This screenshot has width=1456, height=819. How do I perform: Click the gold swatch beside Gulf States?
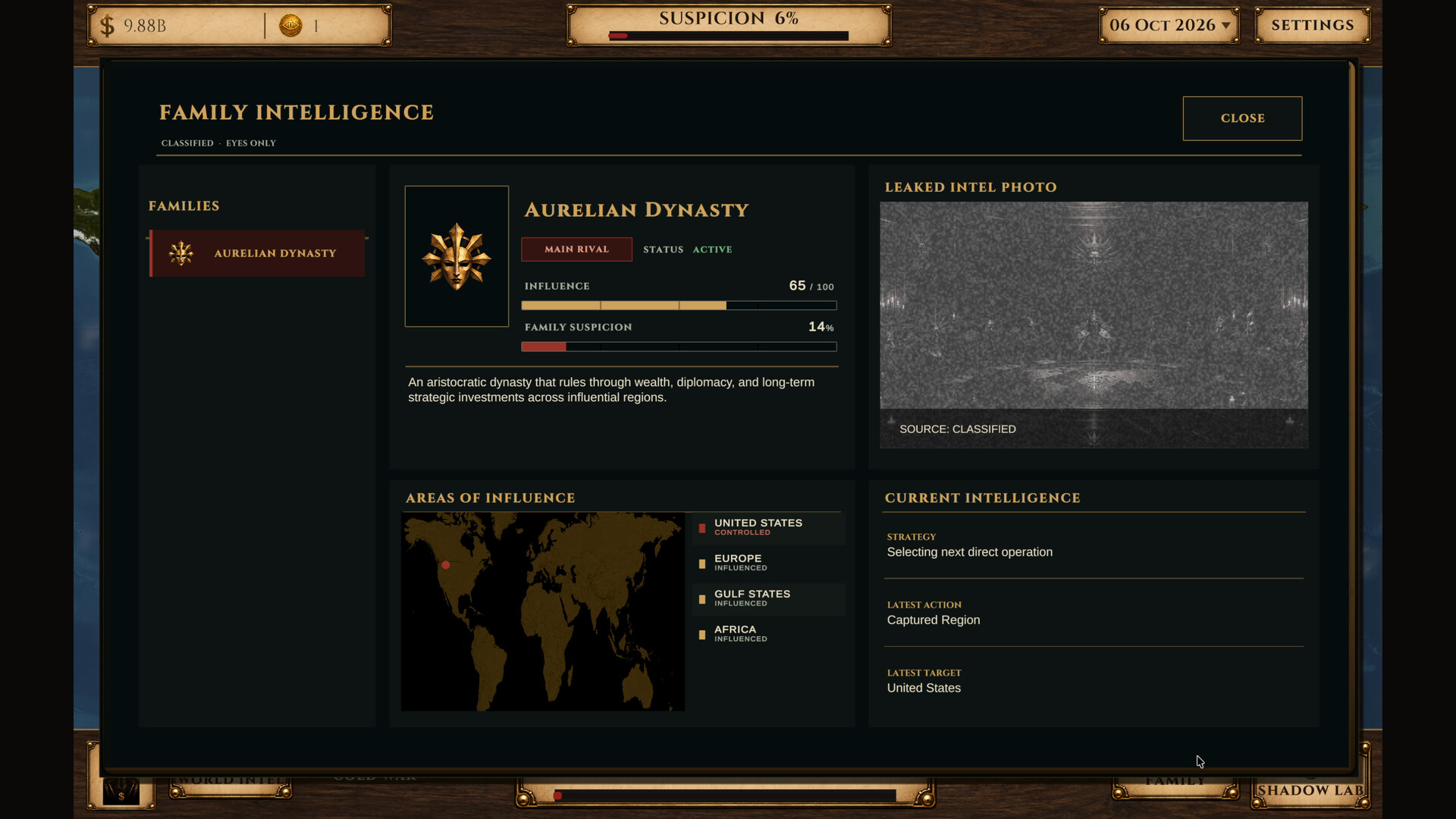[x=702, y=599]
